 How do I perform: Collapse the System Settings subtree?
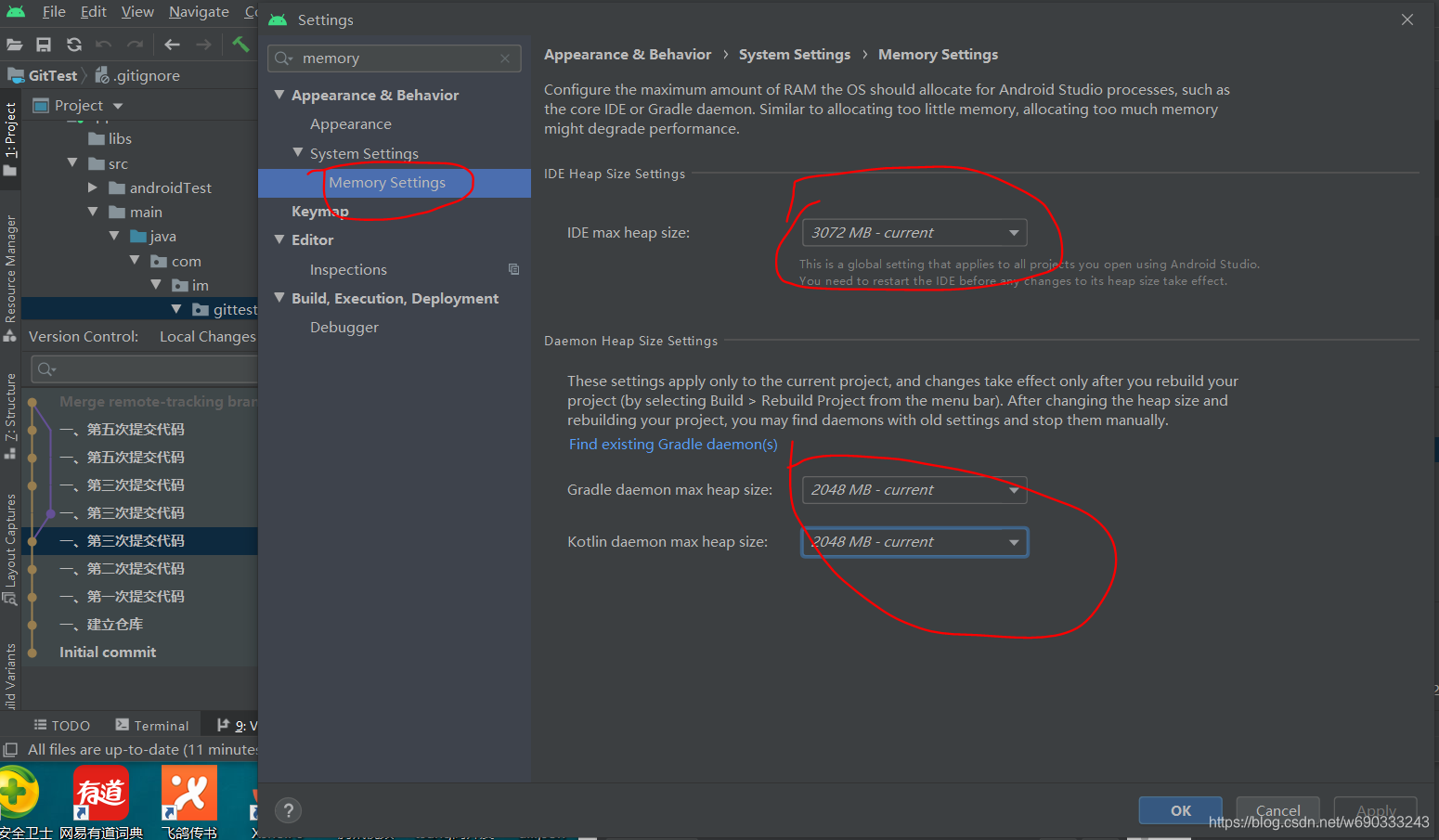[298, 152]
